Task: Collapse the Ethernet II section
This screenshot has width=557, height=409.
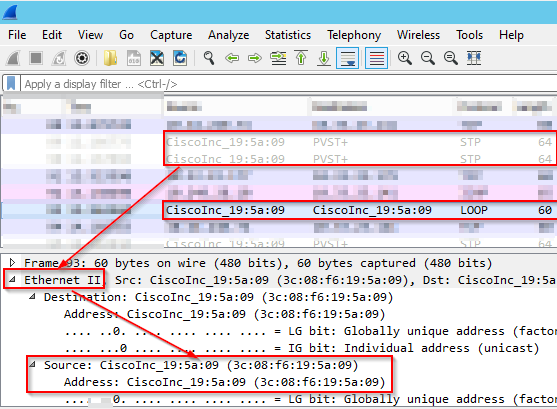Action: coord(12,280)
